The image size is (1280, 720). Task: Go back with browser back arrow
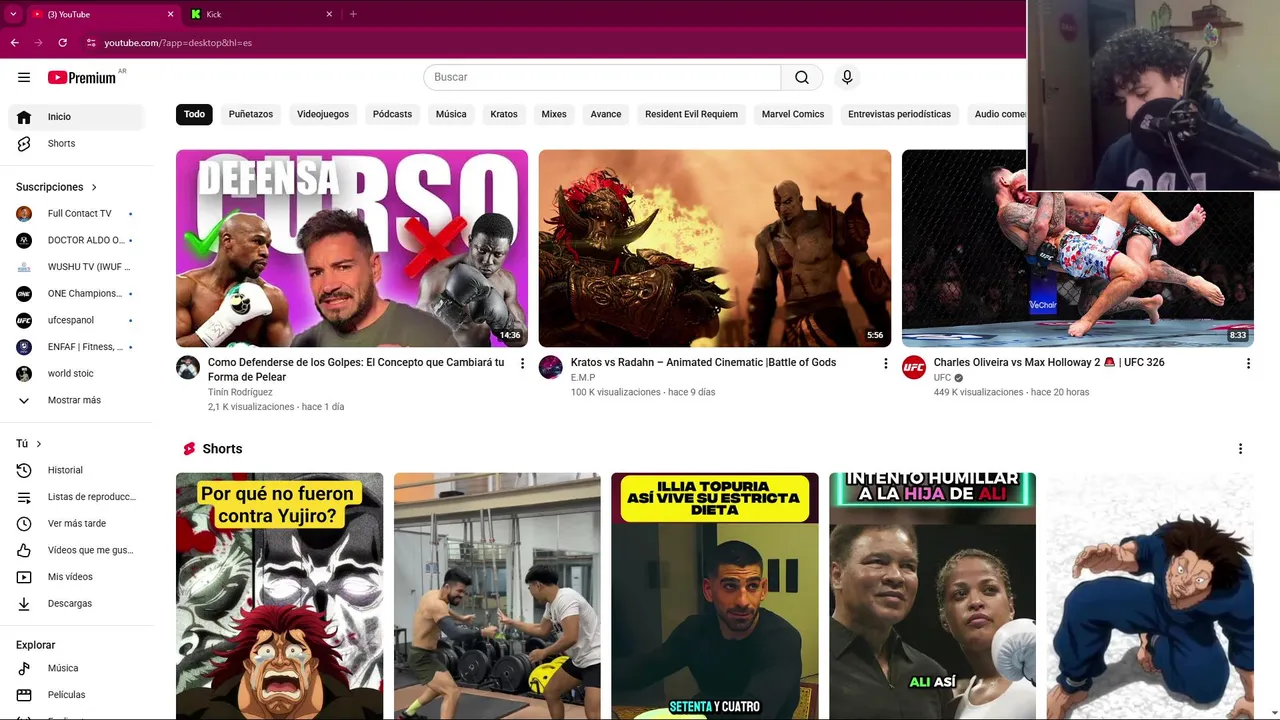click(x=14, y=43)
